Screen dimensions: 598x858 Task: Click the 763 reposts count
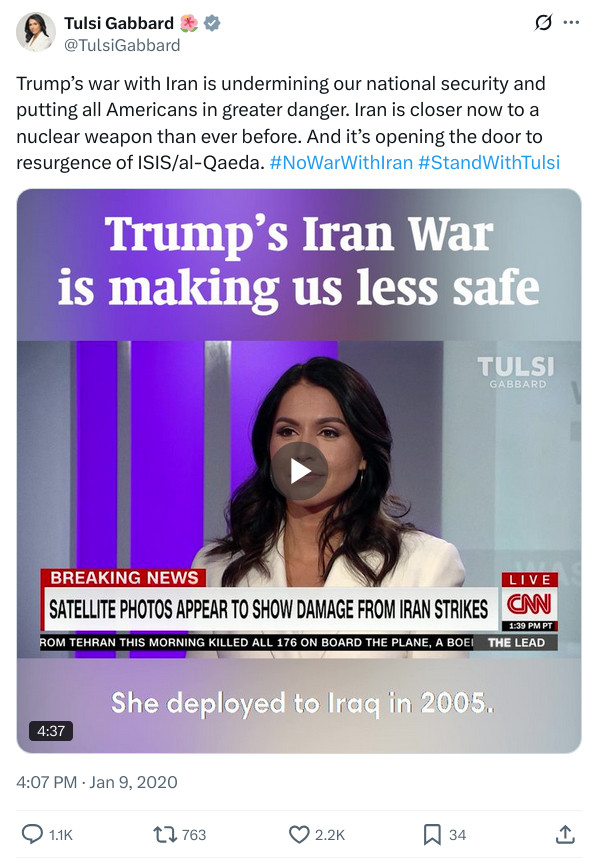tap(194, 835)
